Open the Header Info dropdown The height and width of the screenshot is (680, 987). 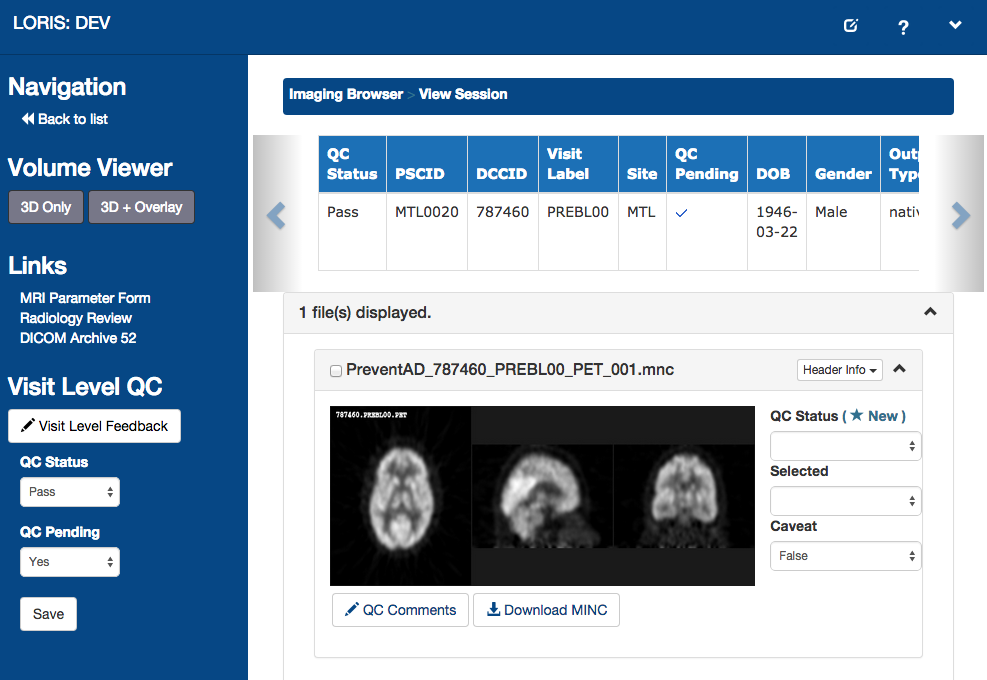[x=839, y=370]
